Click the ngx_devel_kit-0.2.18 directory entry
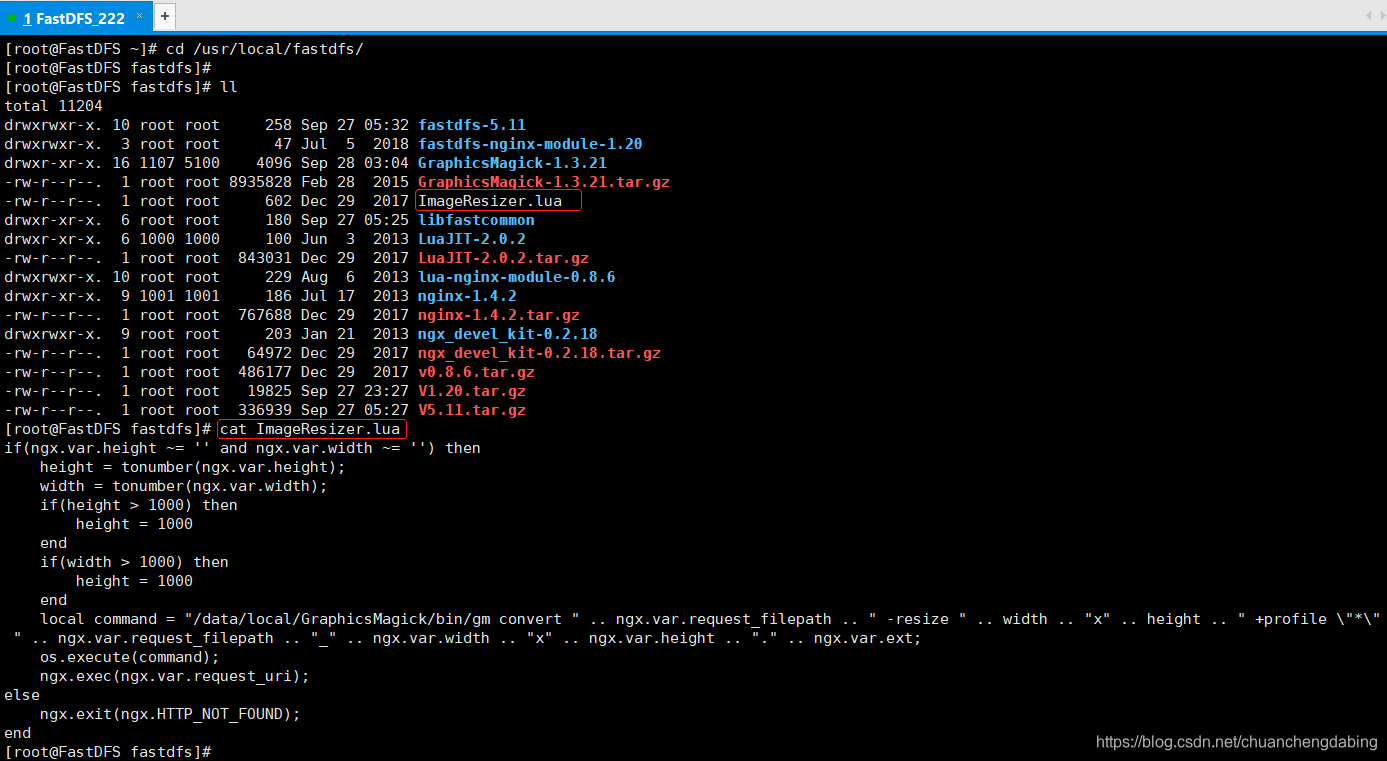Viewport: 1387px width, 761px height. point(508,334)
